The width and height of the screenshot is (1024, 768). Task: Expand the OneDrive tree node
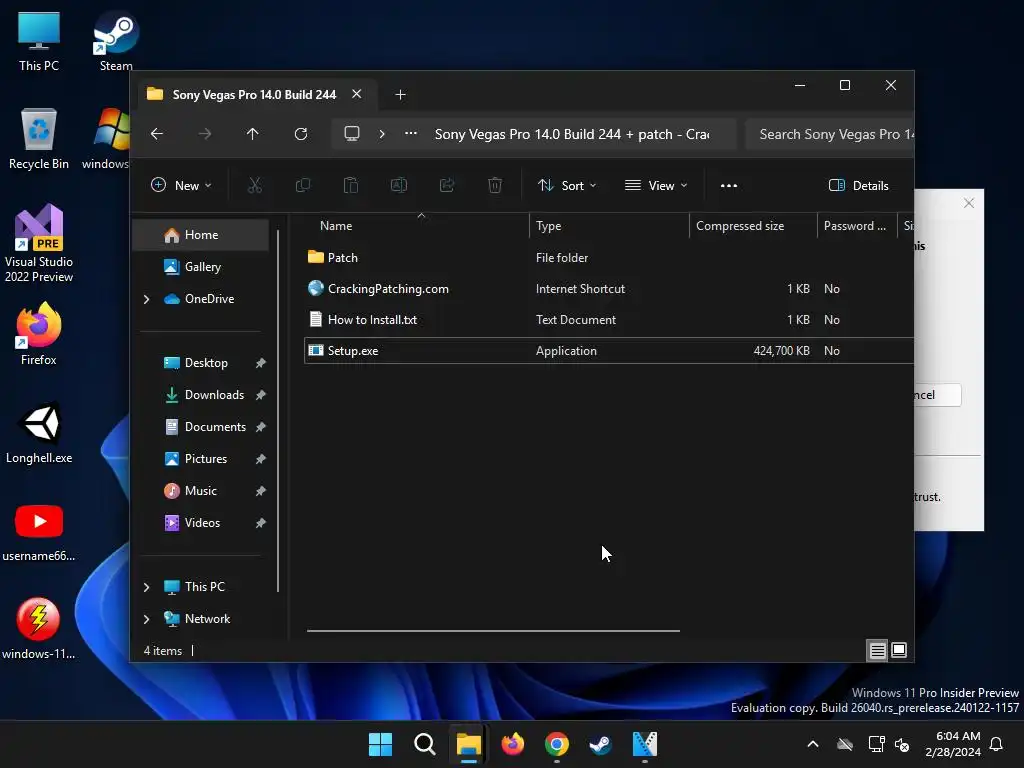[146, 299]
